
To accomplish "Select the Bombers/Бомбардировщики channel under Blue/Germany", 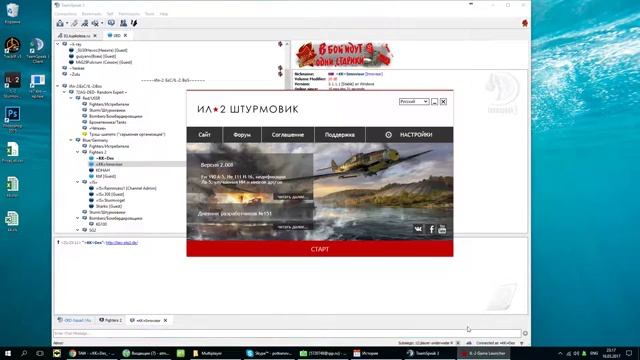I will [x=116, y=218].
